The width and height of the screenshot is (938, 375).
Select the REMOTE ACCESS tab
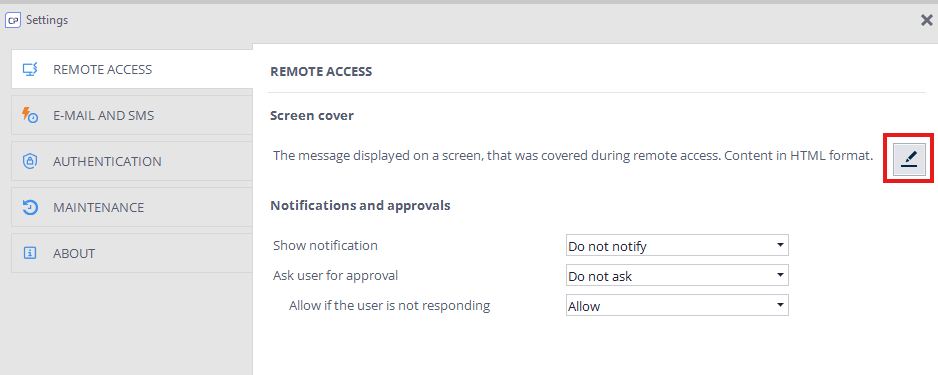point(132,69)
